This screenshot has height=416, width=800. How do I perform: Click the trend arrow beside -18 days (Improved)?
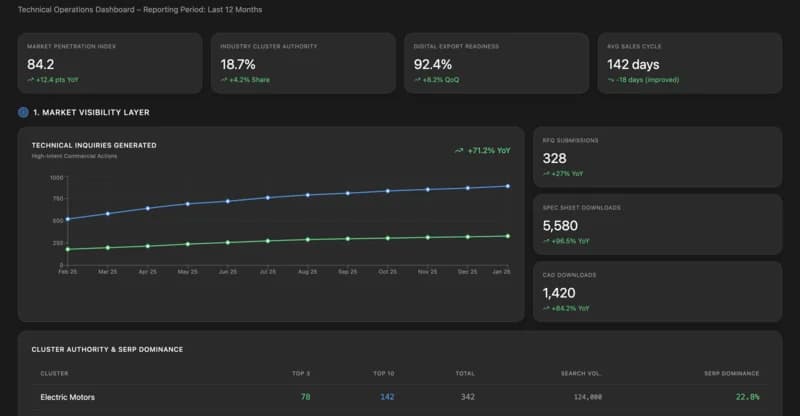[611, 79]
